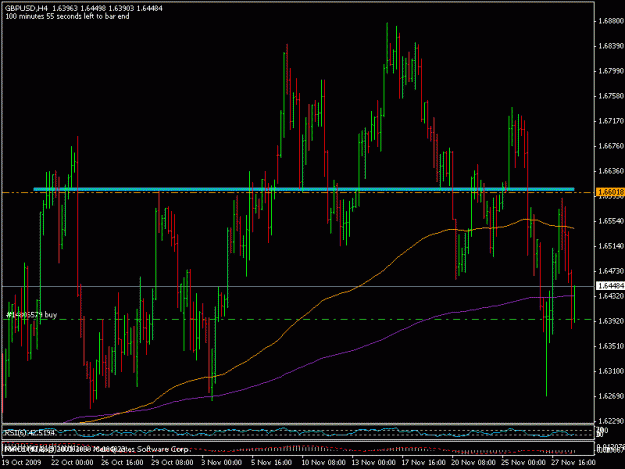Click the 1.68800 price scale label
This screenshot has height=469, width=625.
611,21
